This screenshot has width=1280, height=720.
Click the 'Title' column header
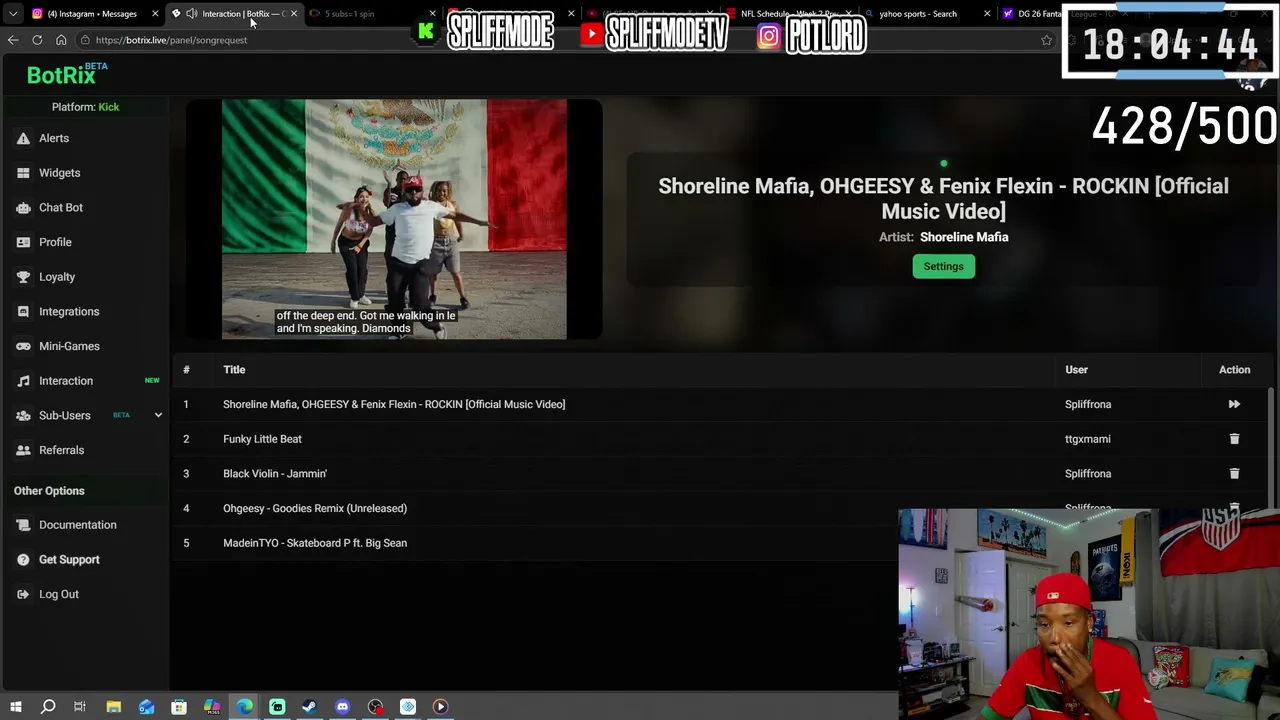[x=234, y=370]
